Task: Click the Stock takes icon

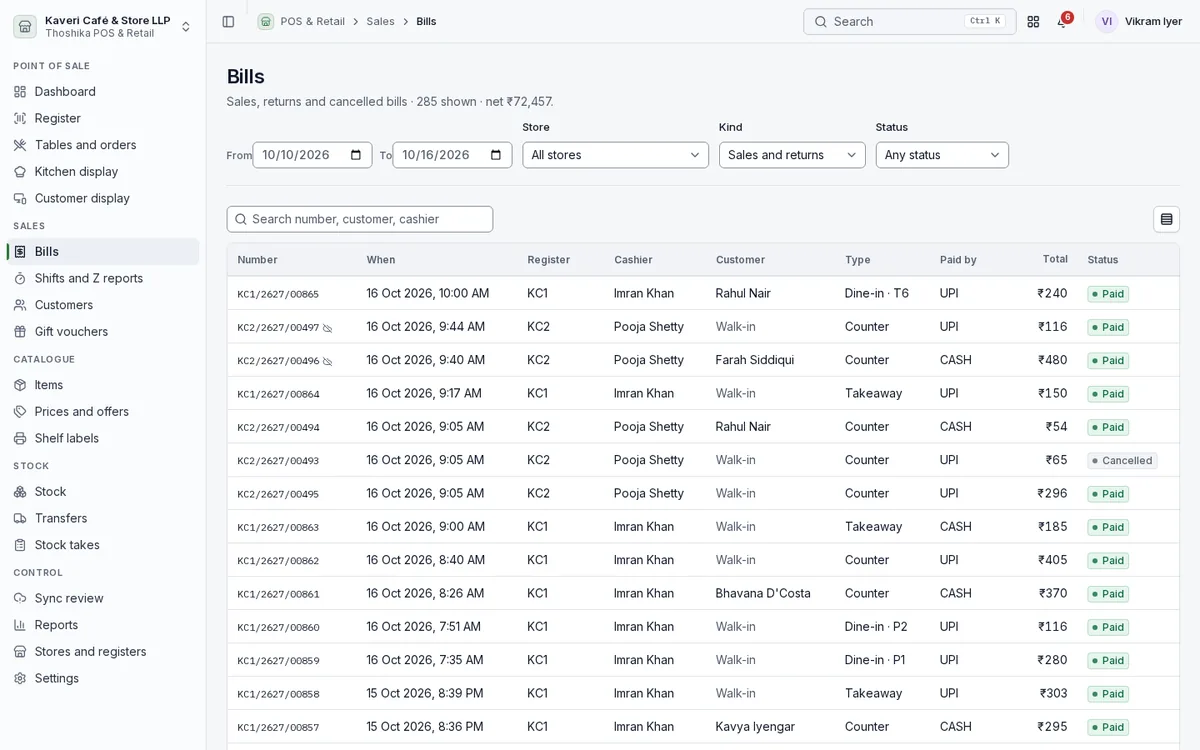Action: pyautogui.click(x=20, y=545)
